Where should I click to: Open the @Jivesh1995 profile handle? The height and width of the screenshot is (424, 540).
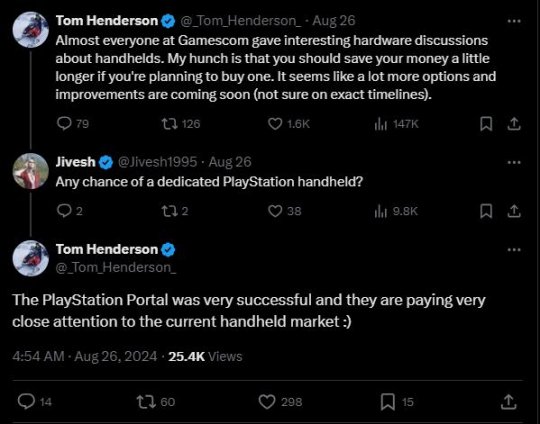(157, 162)
